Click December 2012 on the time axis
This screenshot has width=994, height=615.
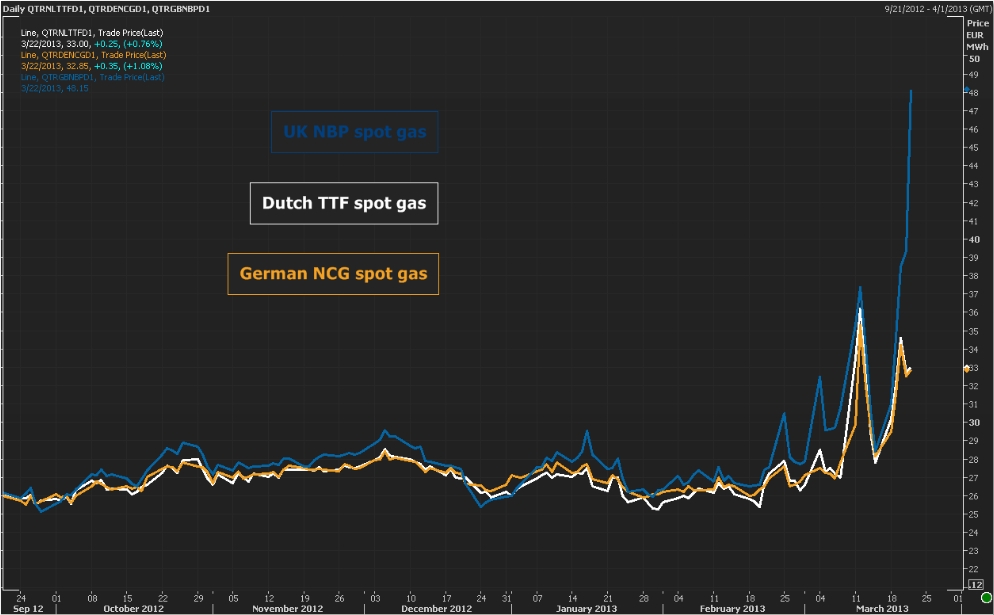pyautogui.click(x=436, y=608)
